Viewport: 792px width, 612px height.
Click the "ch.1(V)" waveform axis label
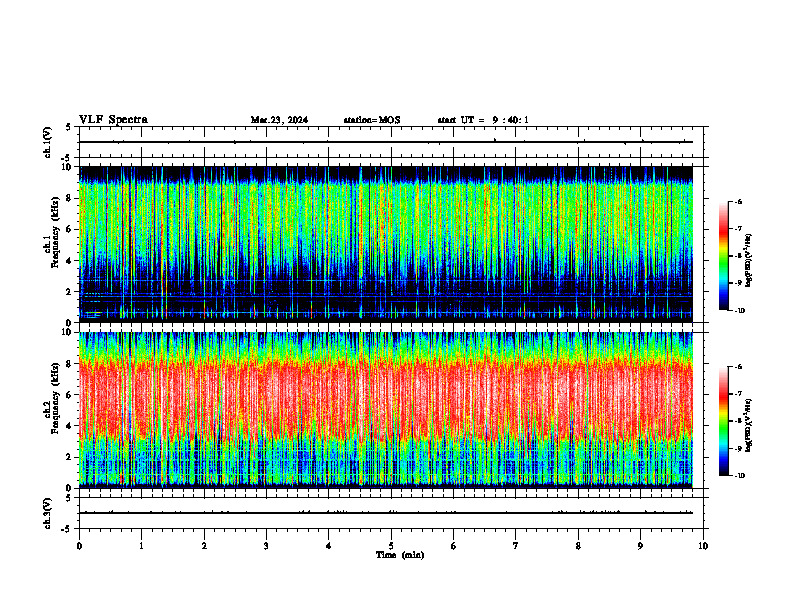pos(48,142)
